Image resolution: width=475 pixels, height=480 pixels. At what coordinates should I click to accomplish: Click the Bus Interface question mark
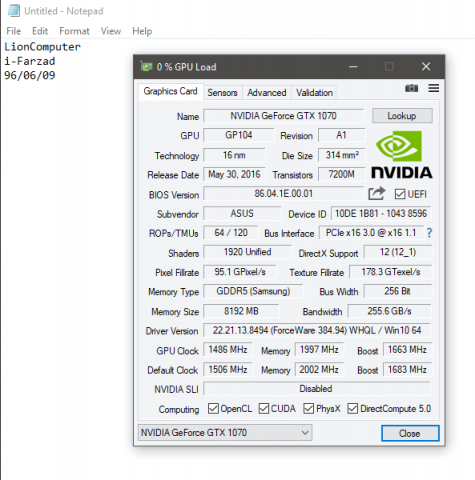(x=429, y=233)
